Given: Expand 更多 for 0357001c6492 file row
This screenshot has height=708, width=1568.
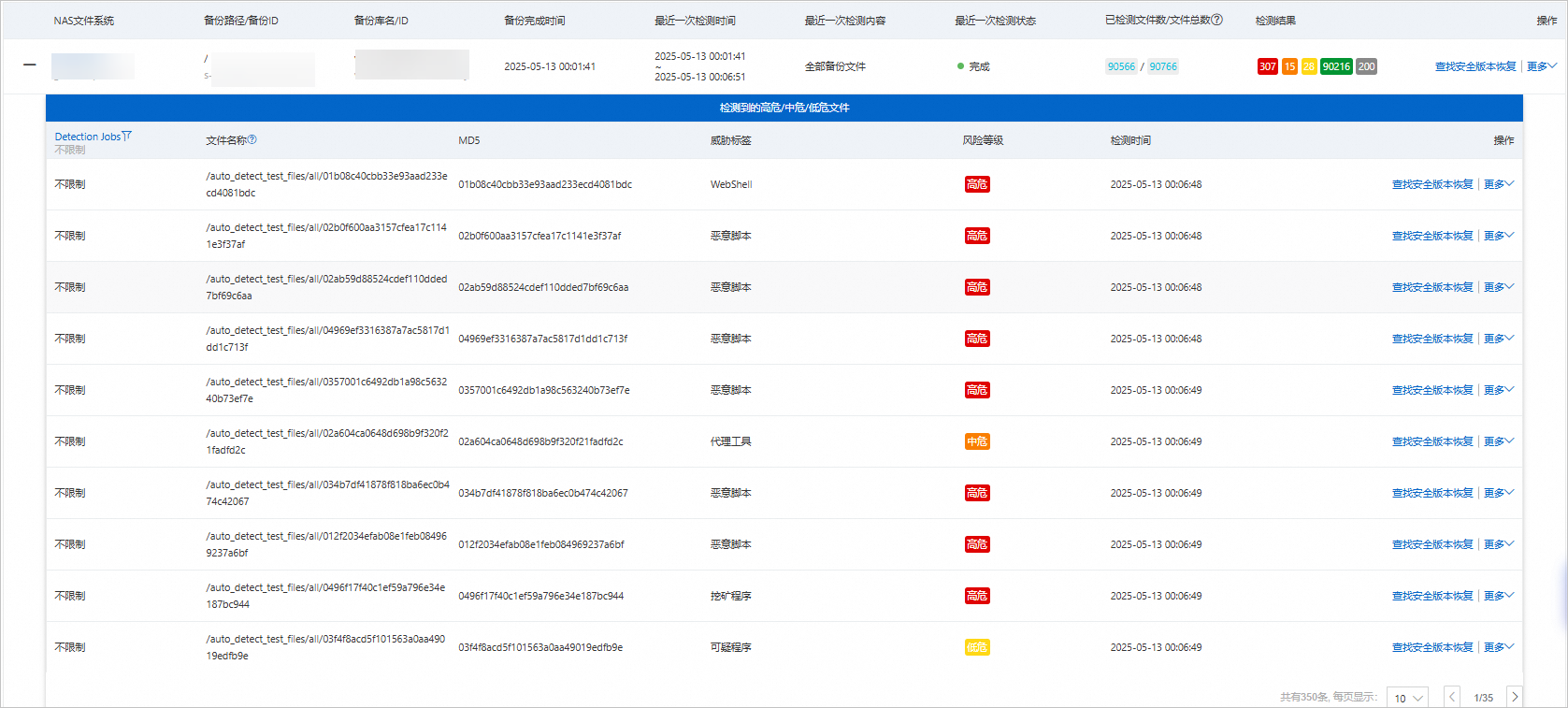Looking at the screenshot, I should tap(1499, 390).
